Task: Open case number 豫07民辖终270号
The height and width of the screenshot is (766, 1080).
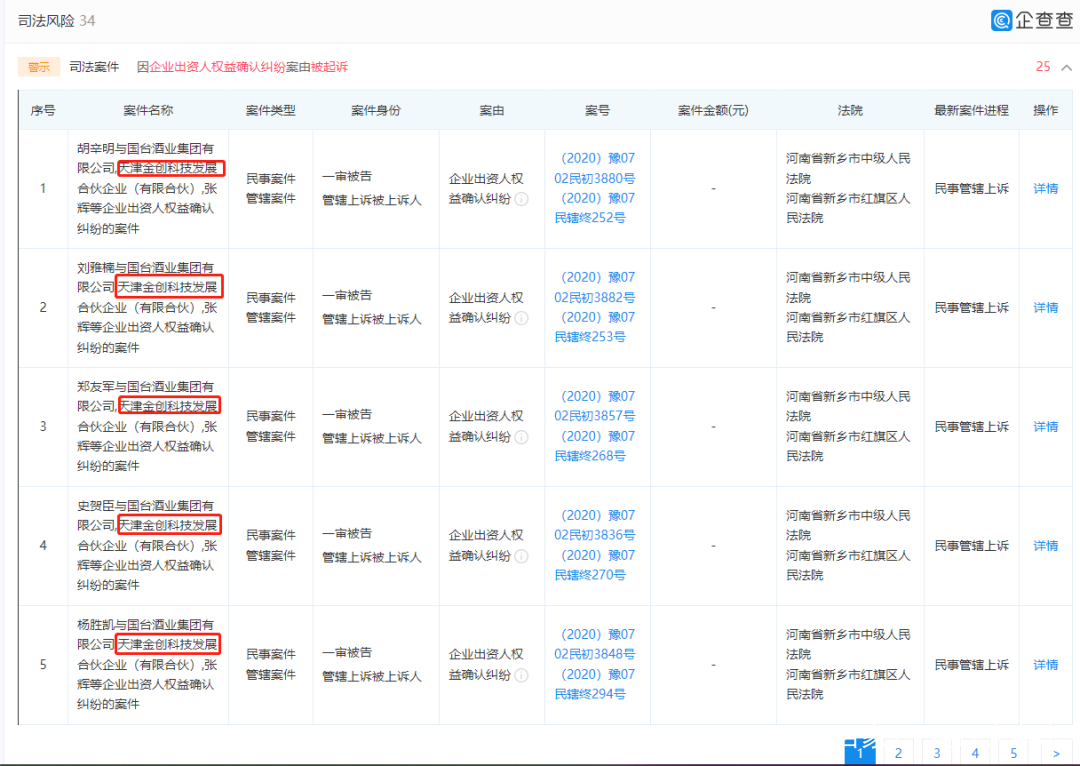Action: [x=595, y=566]
